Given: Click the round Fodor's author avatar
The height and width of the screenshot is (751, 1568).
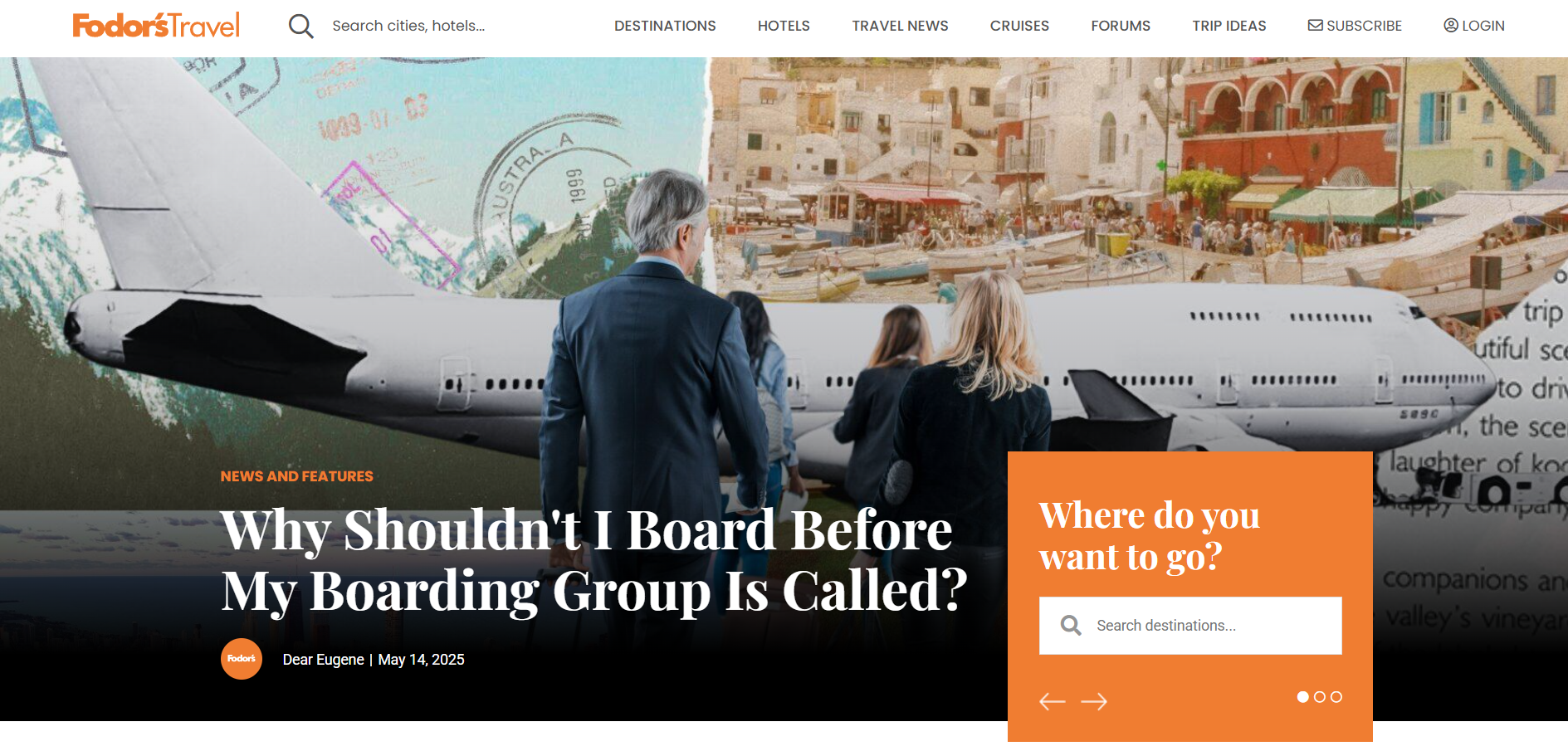Looking at the screenshot, I should click(242, 659).
